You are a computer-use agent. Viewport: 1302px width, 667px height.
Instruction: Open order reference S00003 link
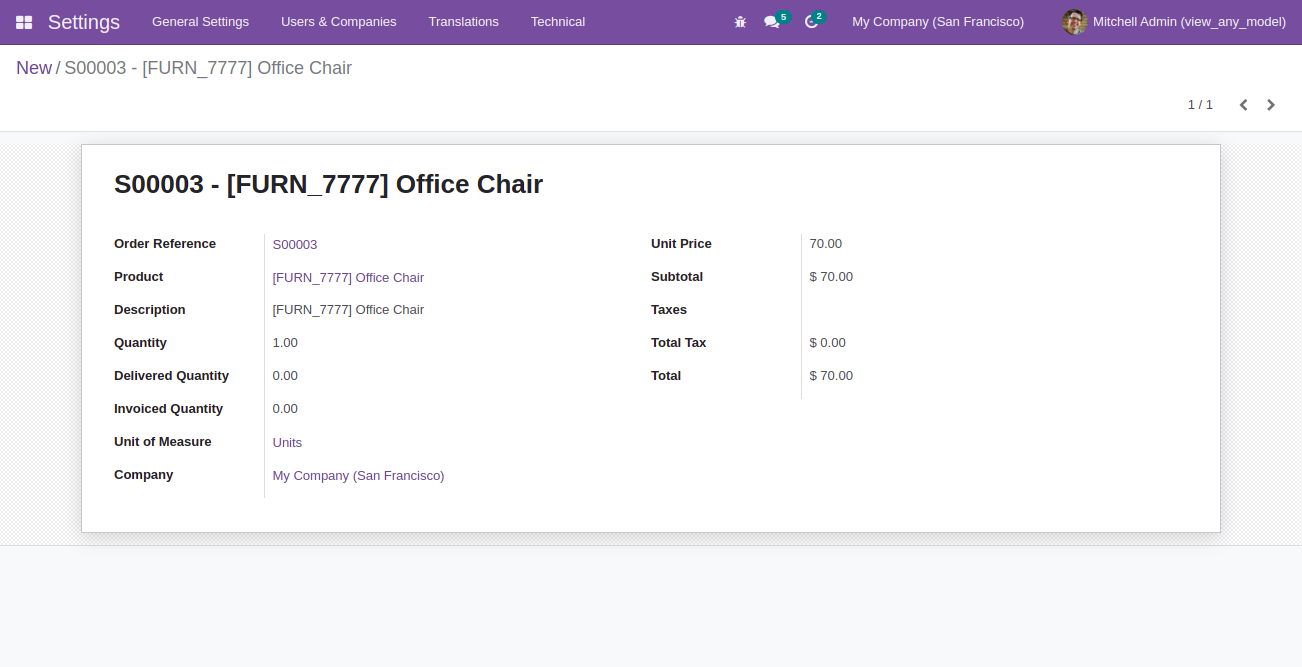[x=295, y=245]
